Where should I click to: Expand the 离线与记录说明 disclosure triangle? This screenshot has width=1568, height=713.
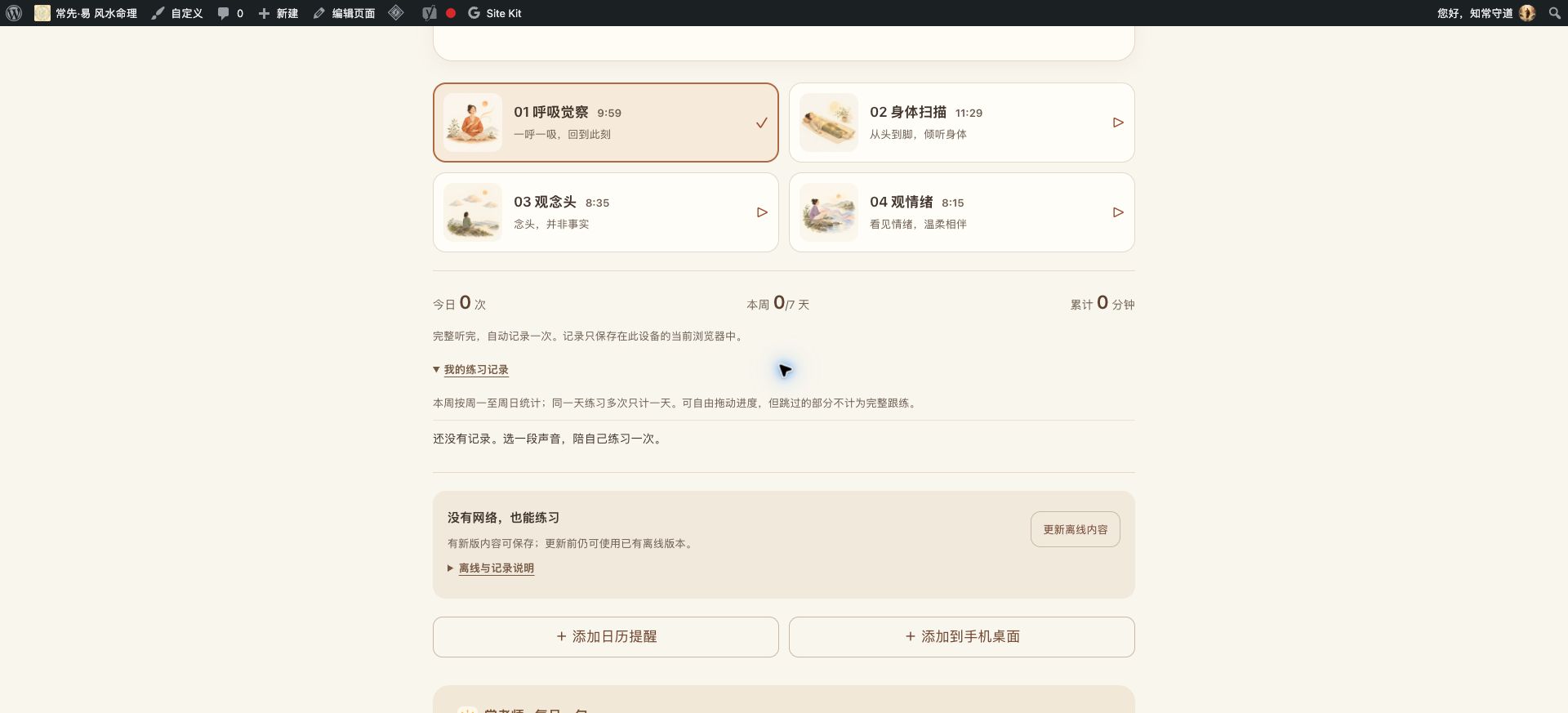click(450, 568)
